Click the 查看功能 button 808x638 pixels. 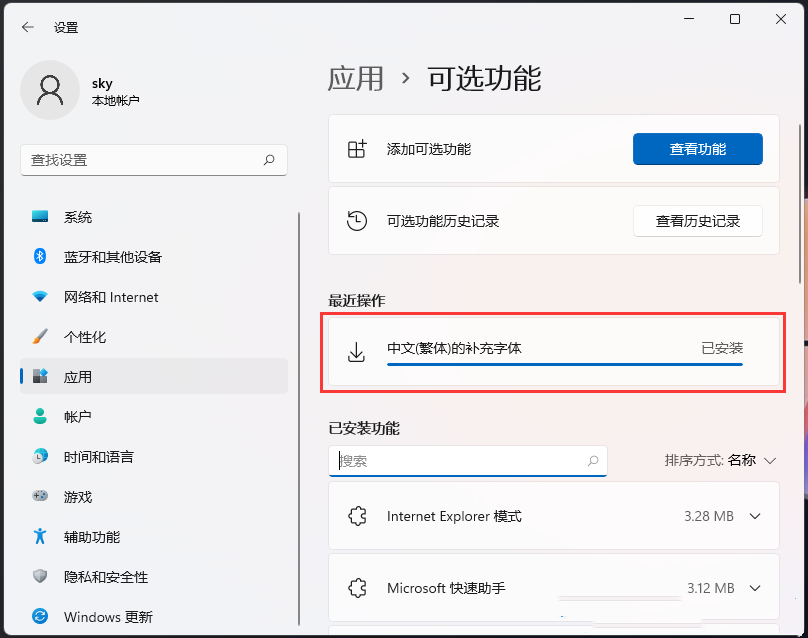[x=698, y=149]
